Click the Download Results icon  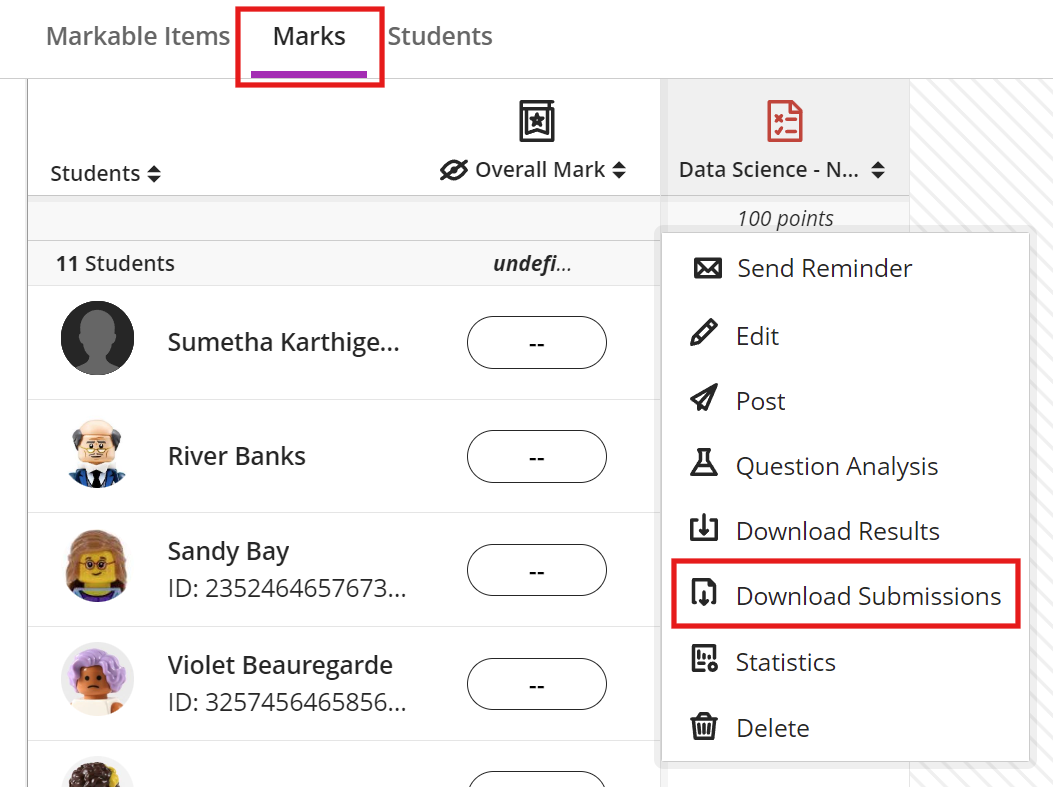pos(704,527)
